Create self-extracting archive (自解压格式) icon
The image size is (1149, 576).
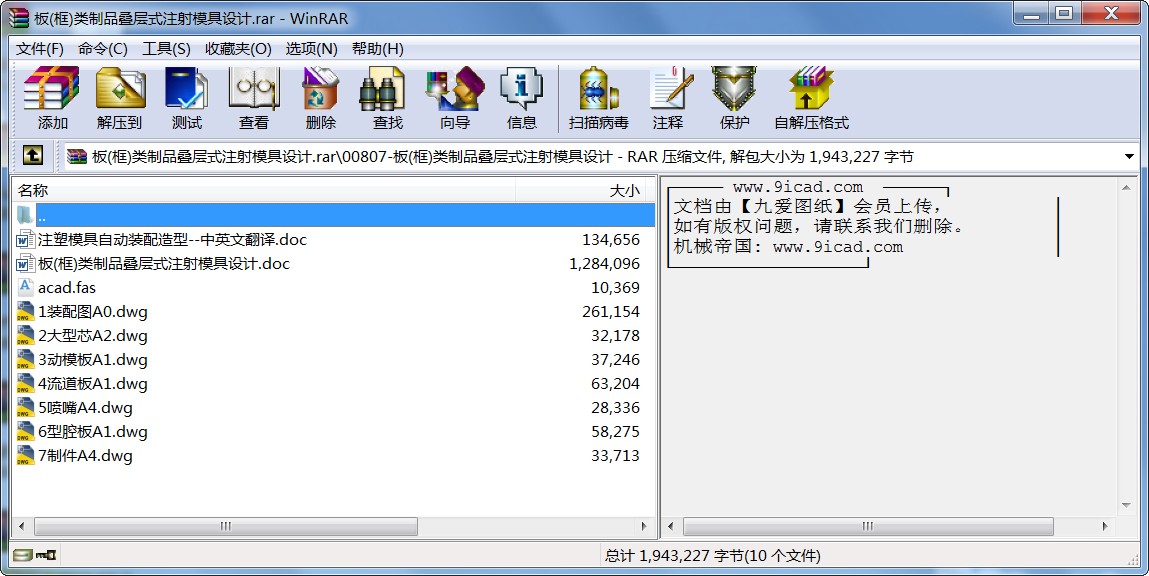(x=811, y=98)
